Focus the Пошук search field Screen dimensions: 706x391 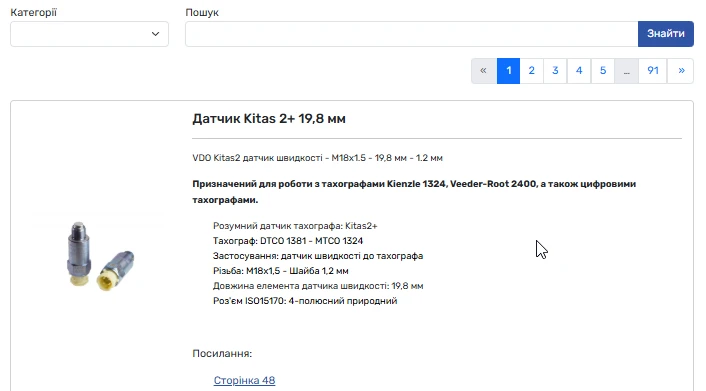click(412, 34)
